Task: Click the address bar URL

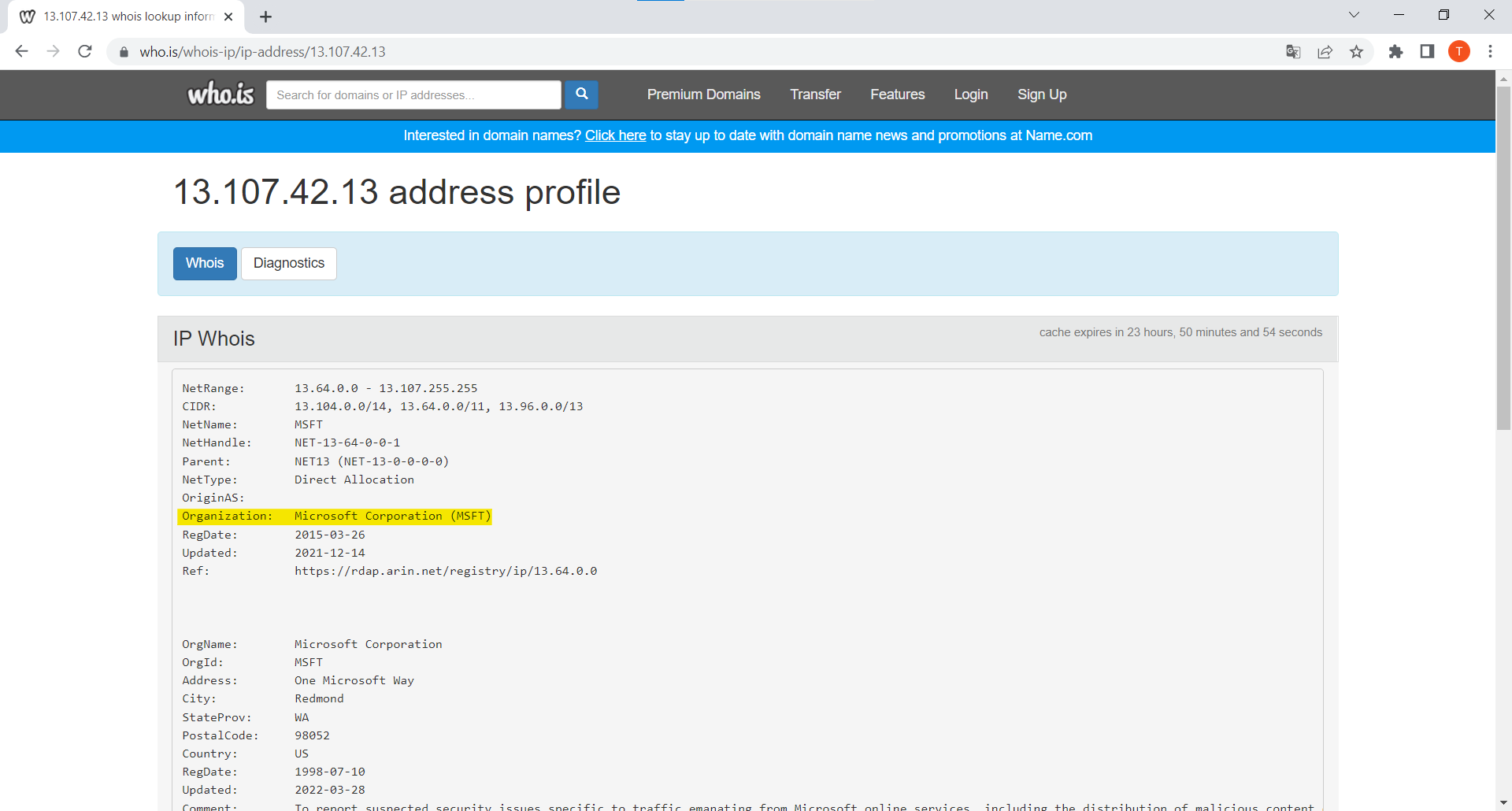Action: [262, 52]
